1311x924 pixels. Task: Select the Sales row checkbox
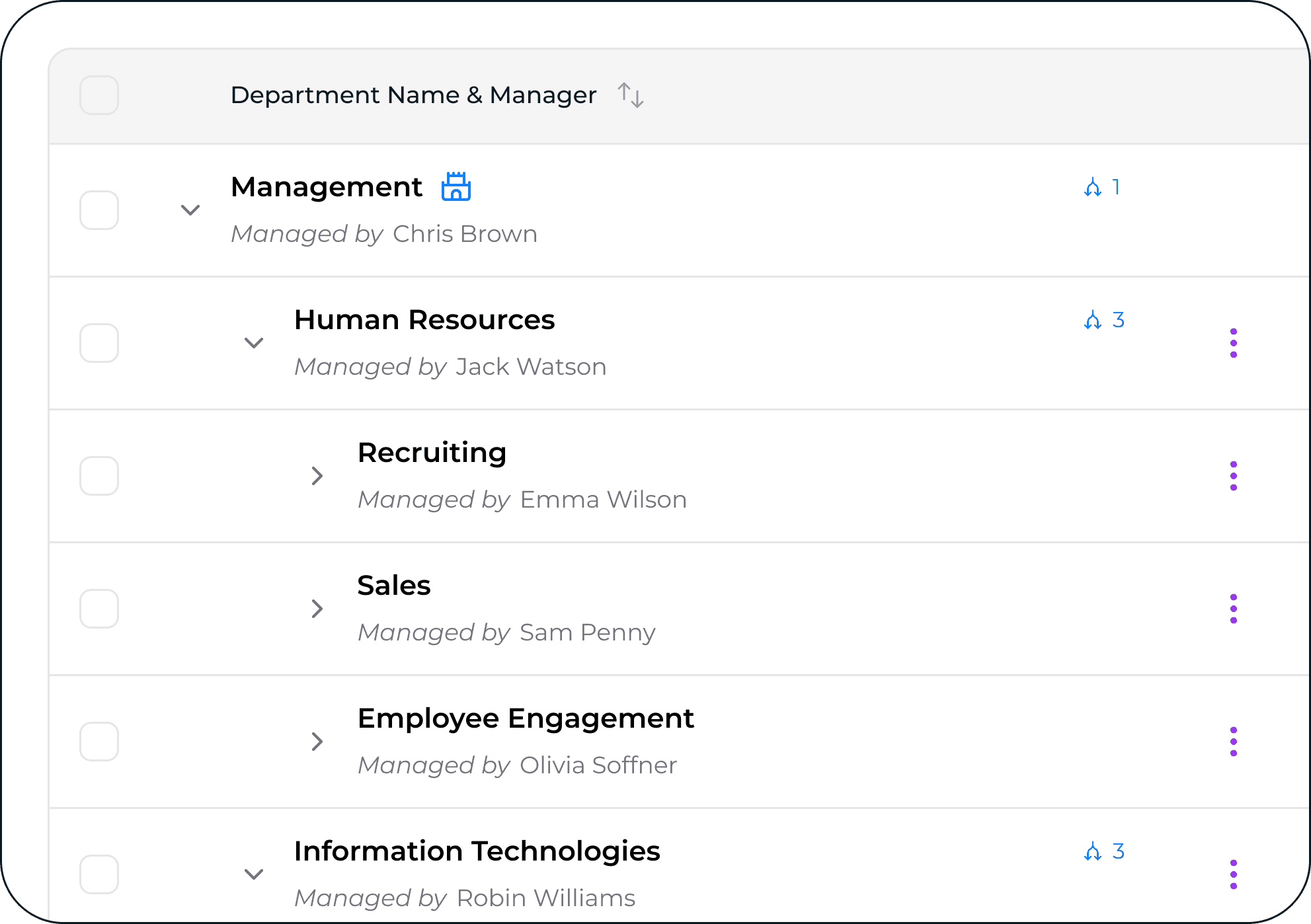click(x=99, y=609)
